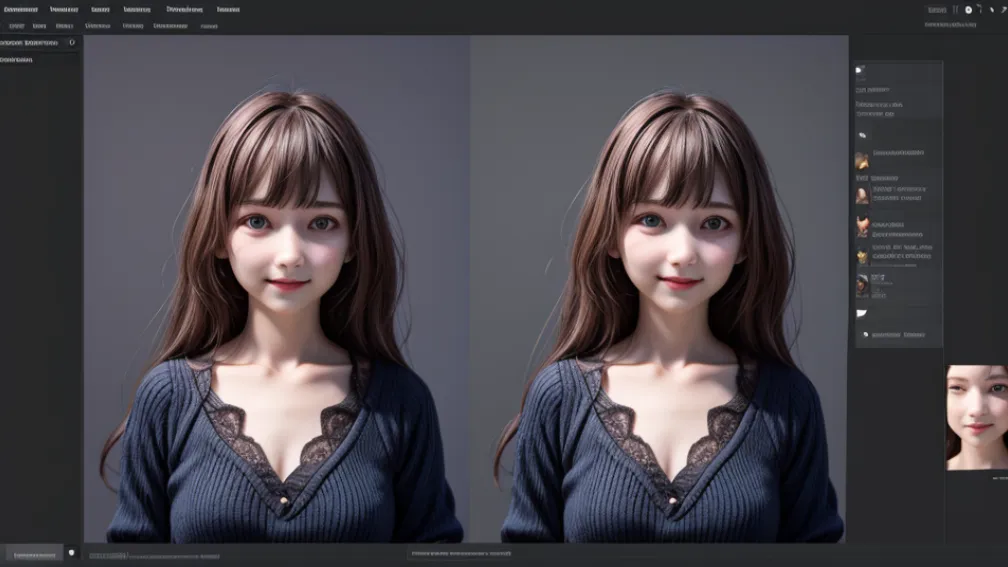Click the highlighted button in the bottom-left corner
The width and height of the screenshot is (1008, 567).
click(x=34, y=554)
